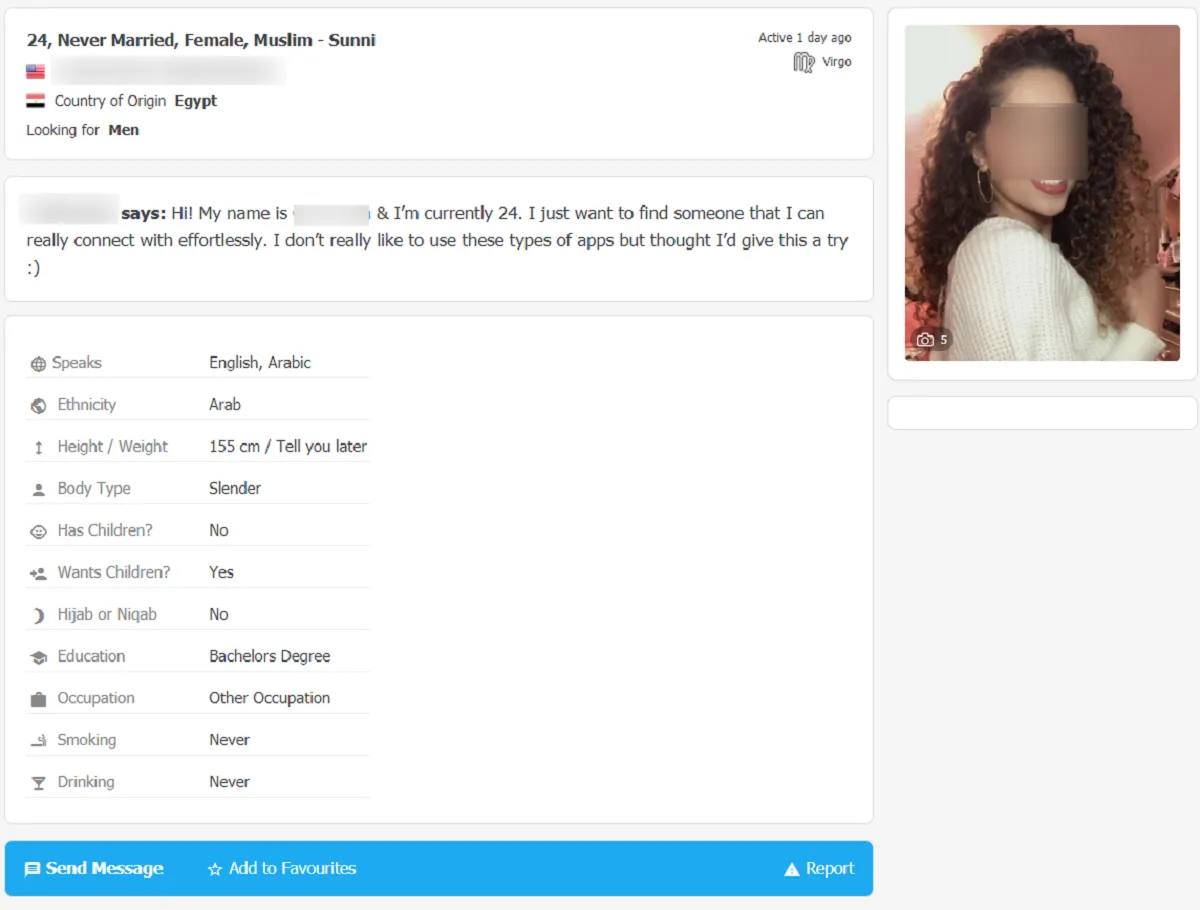Click the Smoking icon
Image resolution: width=1200 pixels, height=910 pixels.
point(38,741)
